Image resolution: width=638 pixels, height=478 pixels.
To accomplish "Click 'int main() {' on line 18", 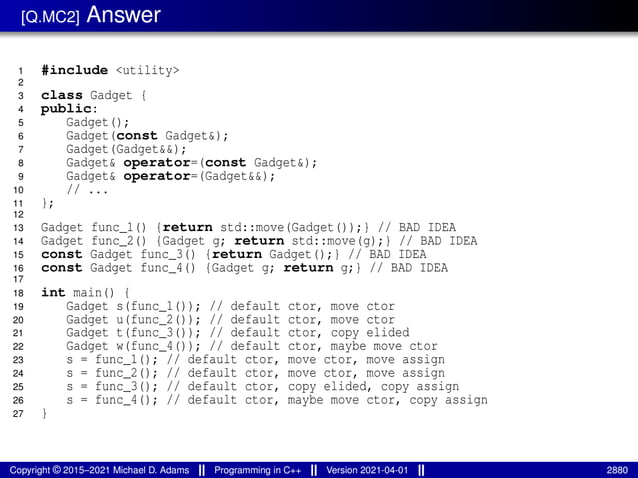I will point(85,292).
